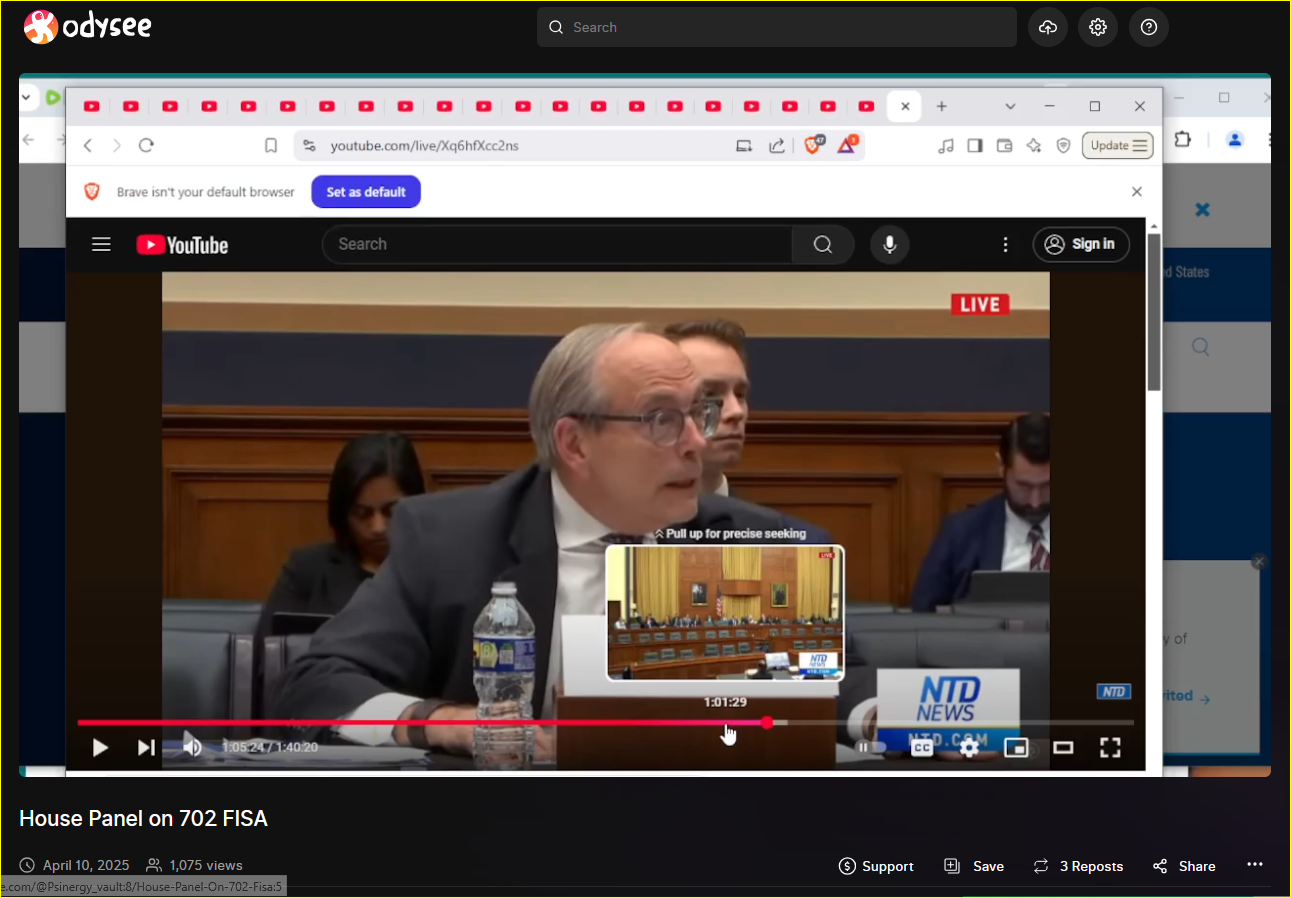Click the seek preview thumbnail
The height and width of the screenshot is (898, 1291).
click(x=725, y=613)
